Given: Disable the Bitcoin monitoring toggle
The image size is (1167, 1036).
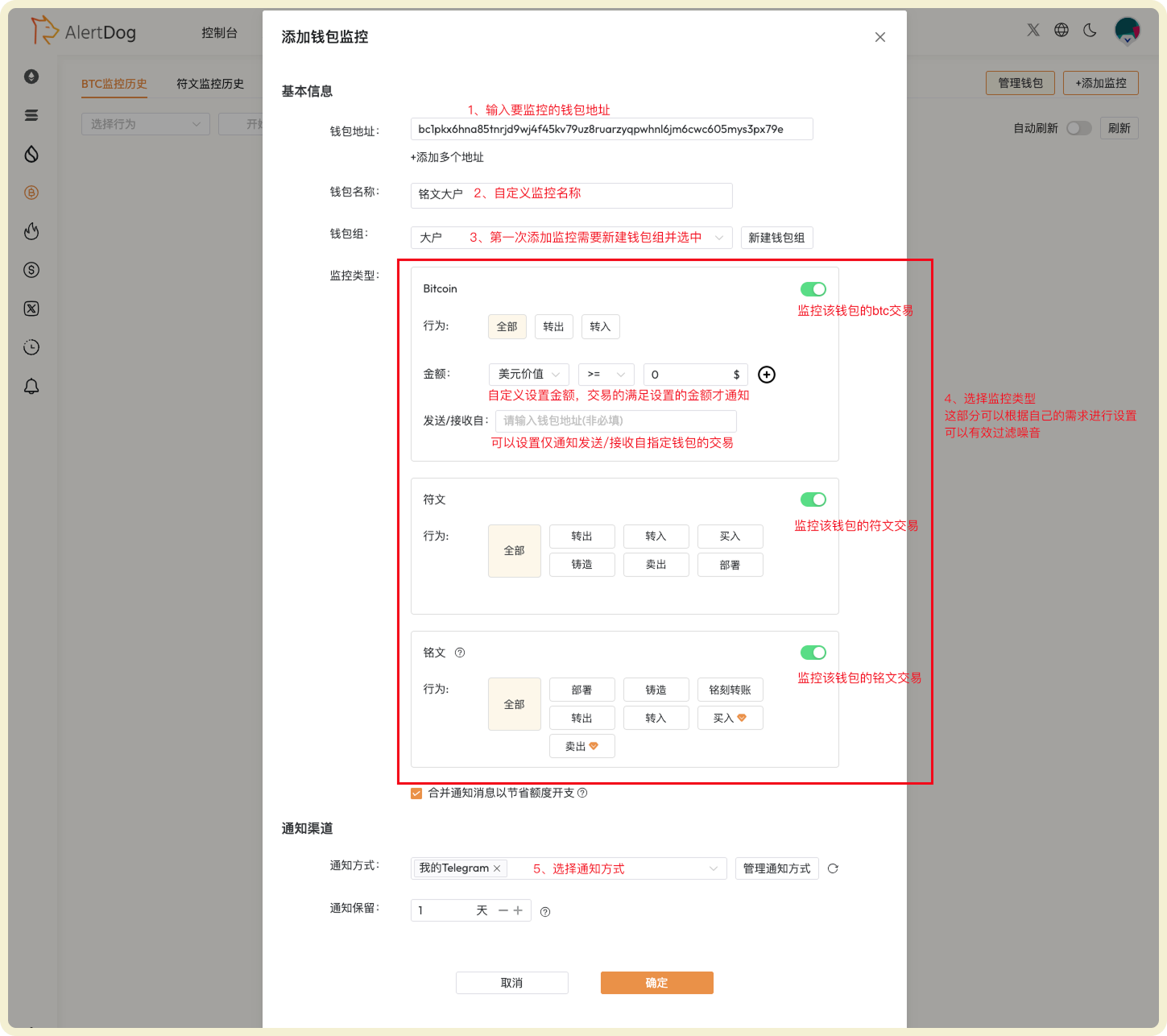Looking at the screenshot, I should tap(813, 288).
